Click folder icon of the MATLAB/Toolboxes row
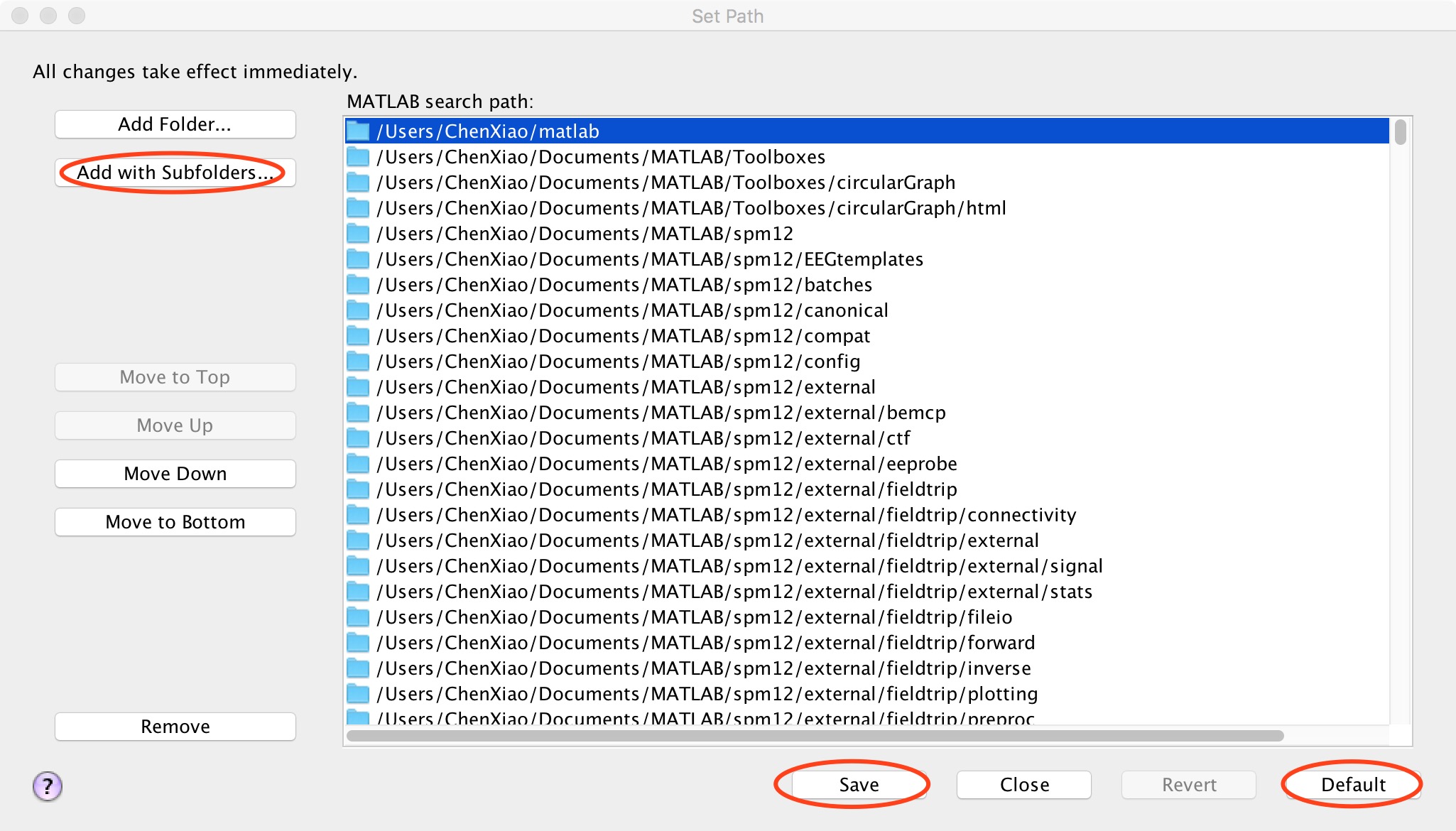 (x=358, y=157)
